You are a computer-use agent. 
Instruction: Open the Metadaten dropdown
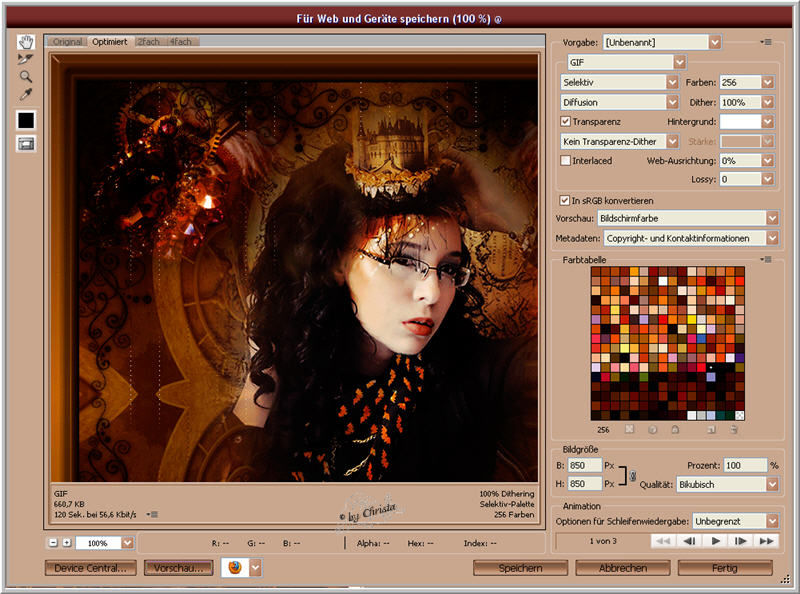point(772,238)
